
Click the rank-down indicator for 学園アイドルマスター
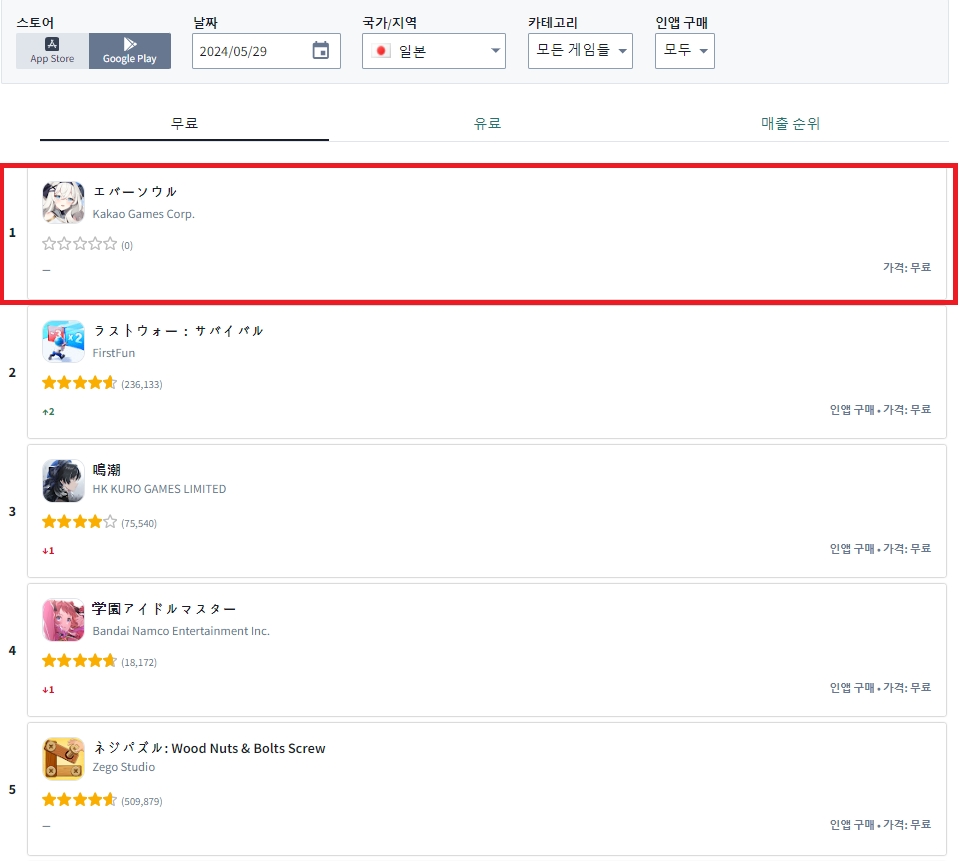(48, 690)
